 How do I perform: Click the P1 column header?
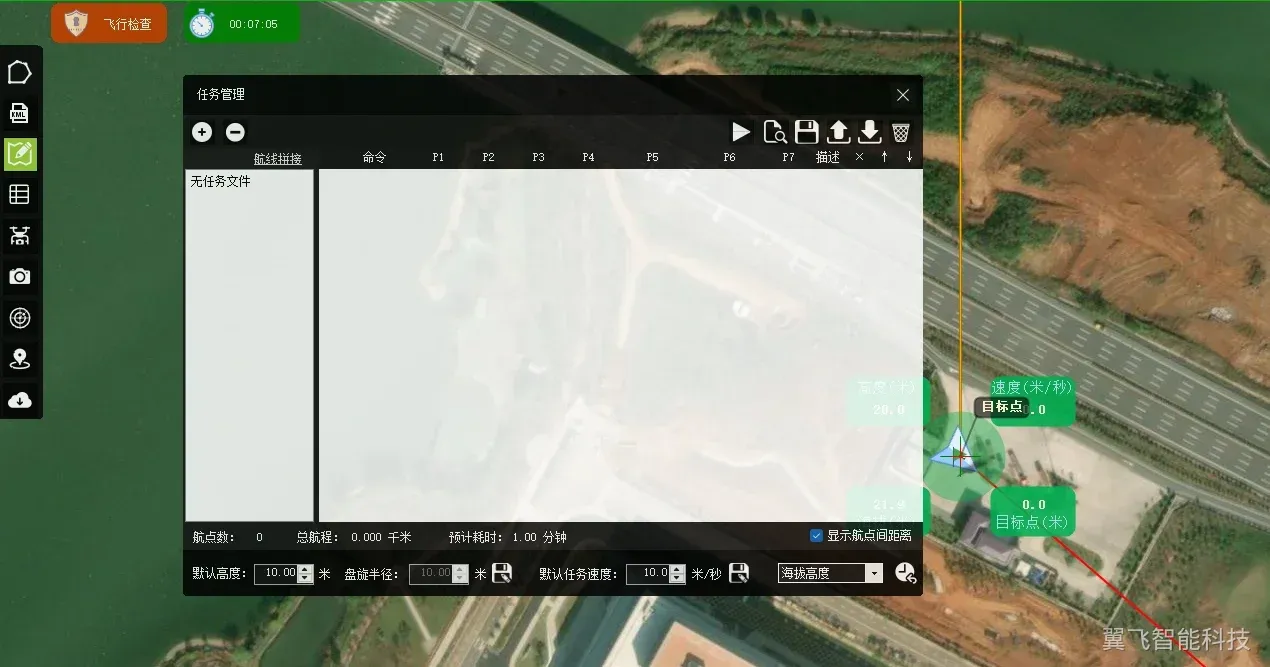click(438, 157)
